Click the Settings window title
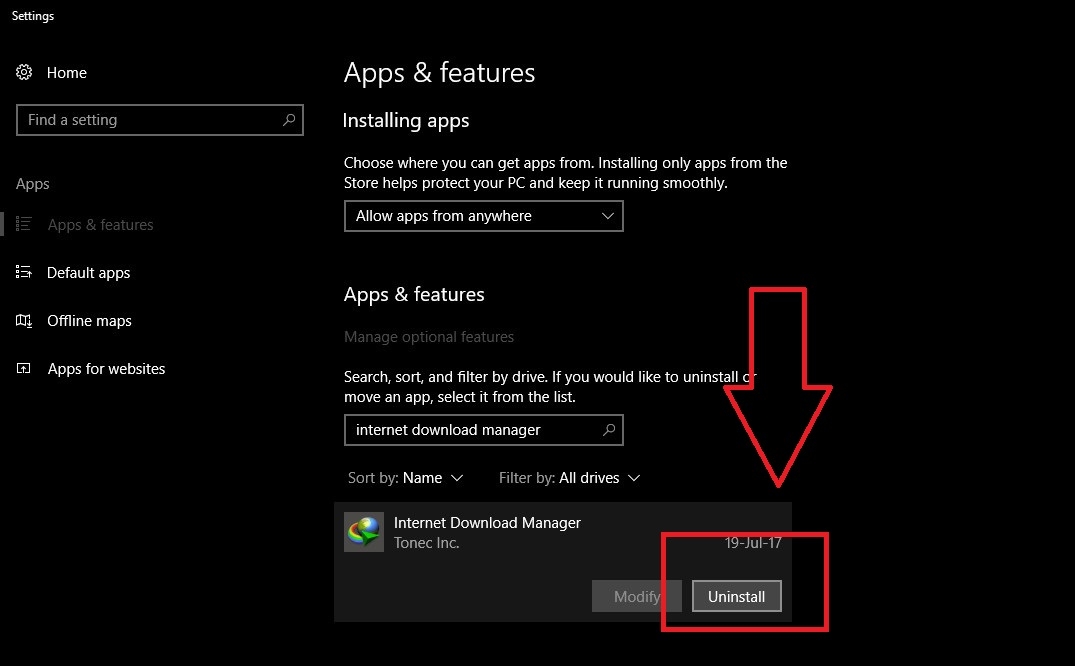 point(33,16)
